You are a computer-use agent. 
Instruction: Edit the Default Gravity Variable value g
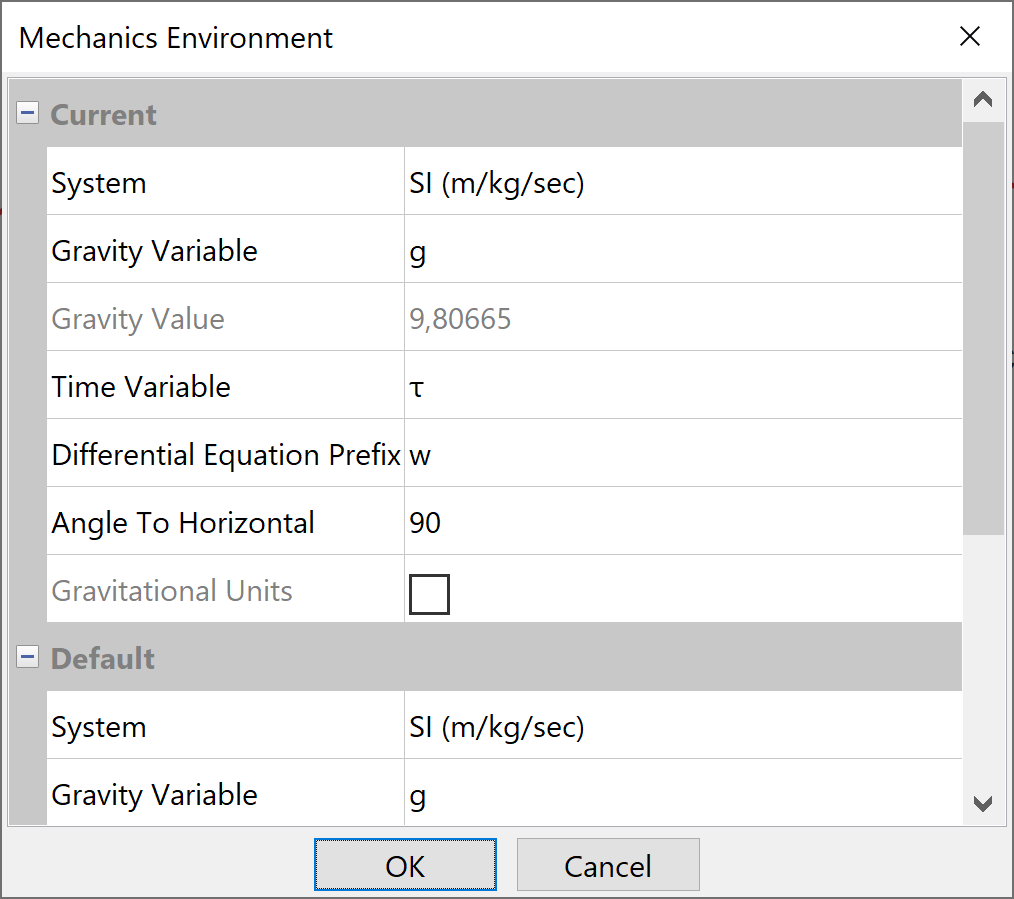(x=682, y=795)
